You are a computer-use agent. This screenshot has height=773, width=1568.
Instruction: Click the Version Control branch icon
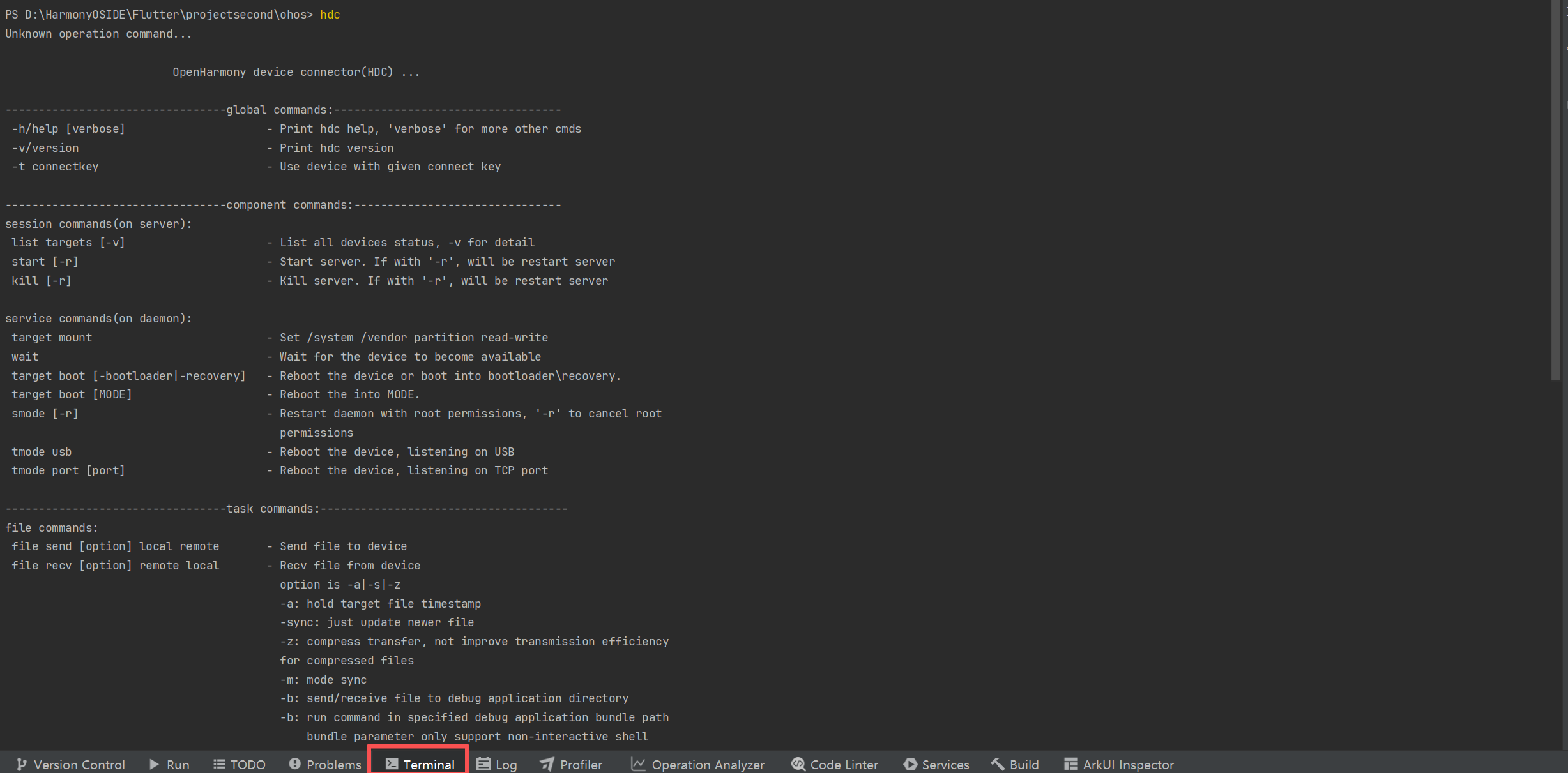coord(21,764)
